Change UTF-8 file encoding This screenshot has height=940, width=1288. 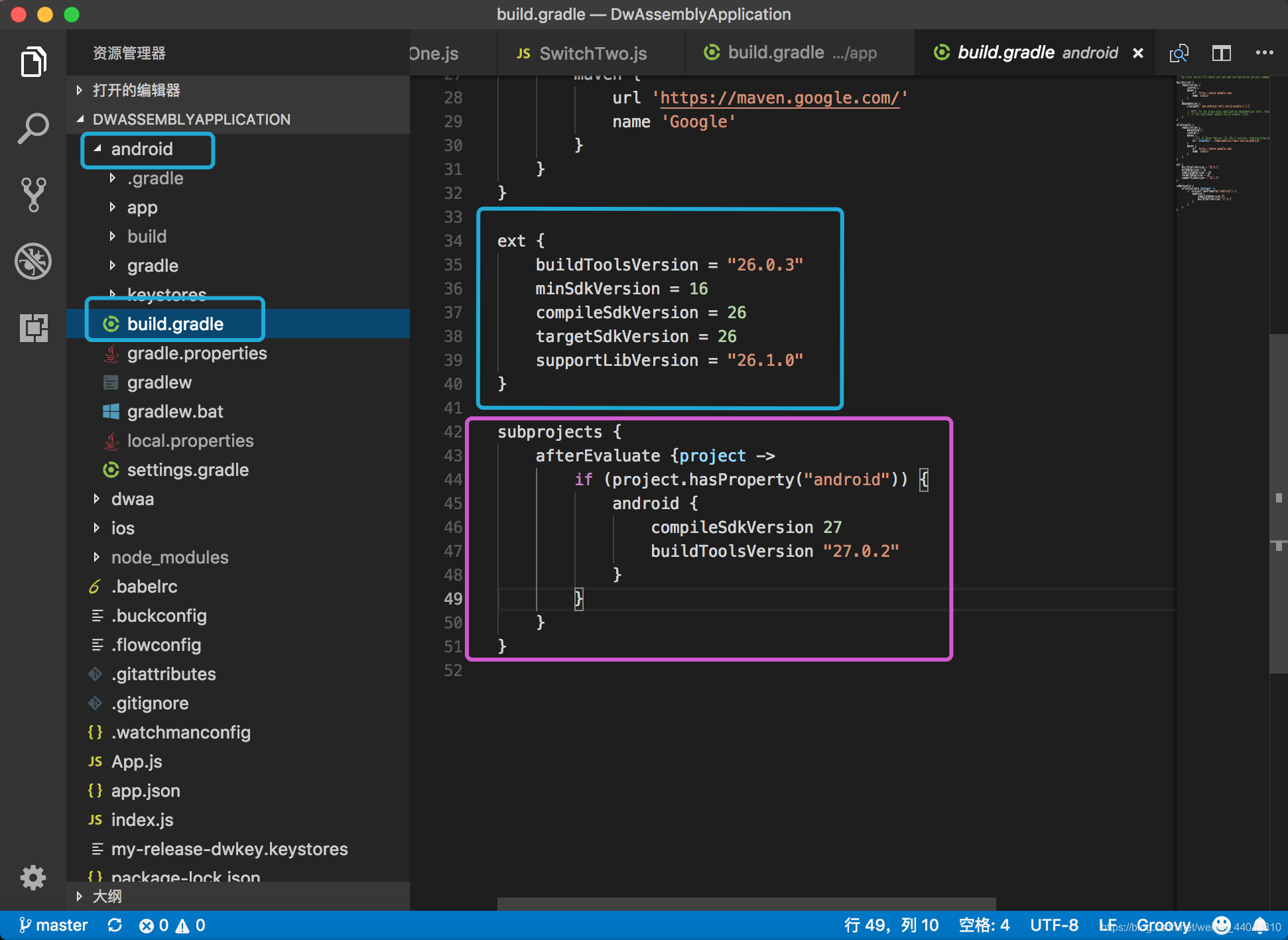pyautogui.click(x=1054, y=925)
